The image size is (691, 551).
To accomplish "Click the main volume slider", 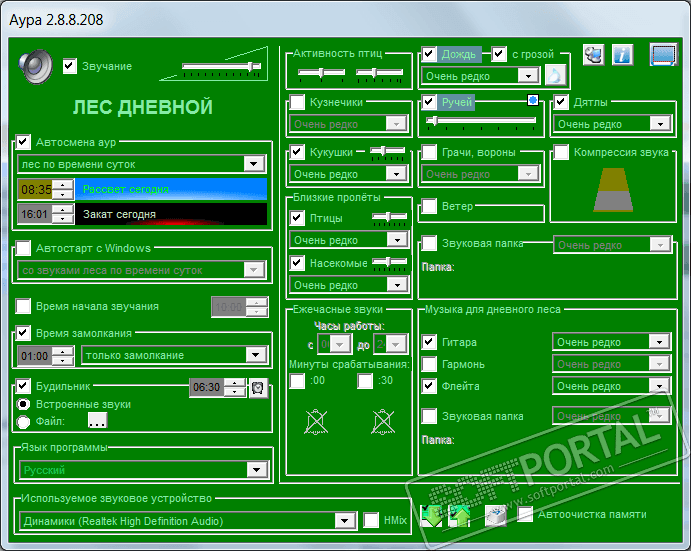I will coord(222,67).
